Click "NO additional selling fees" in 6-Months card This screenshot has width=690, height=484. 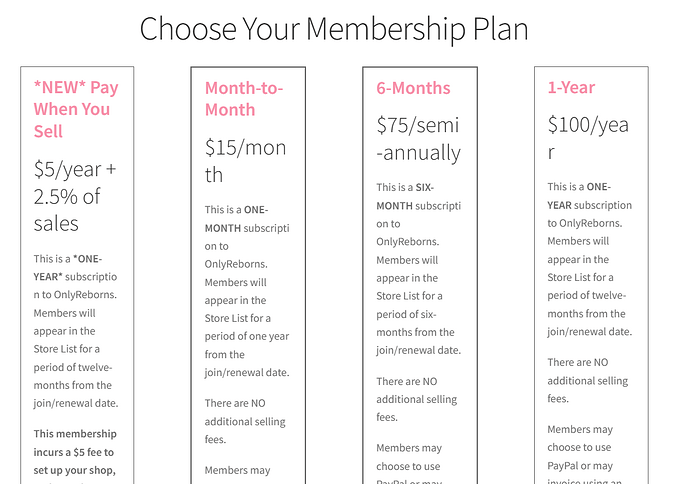click(415, 399)
